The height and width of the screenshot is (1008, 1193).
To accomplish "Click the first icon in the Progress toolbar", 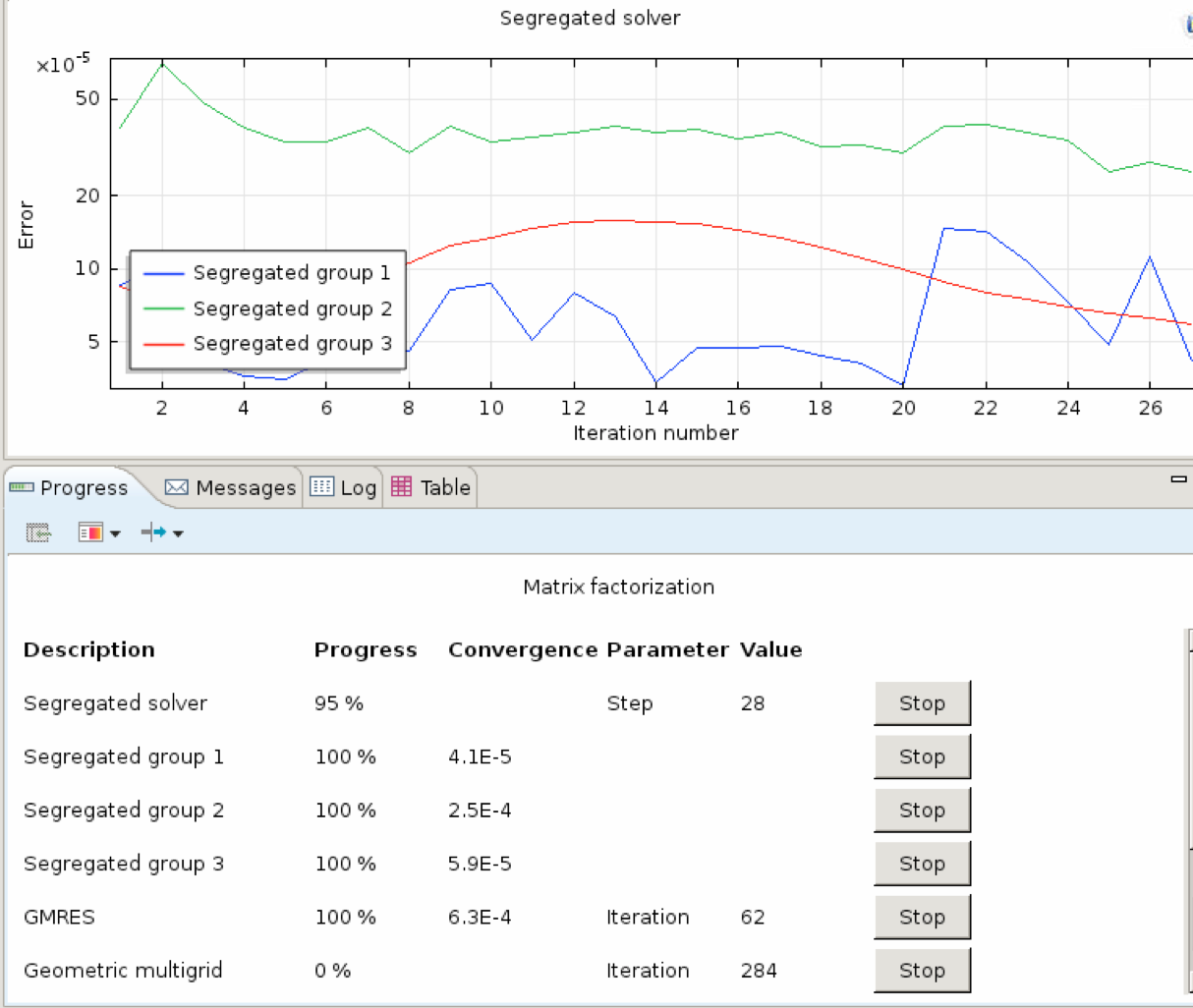I will [38, 532].
